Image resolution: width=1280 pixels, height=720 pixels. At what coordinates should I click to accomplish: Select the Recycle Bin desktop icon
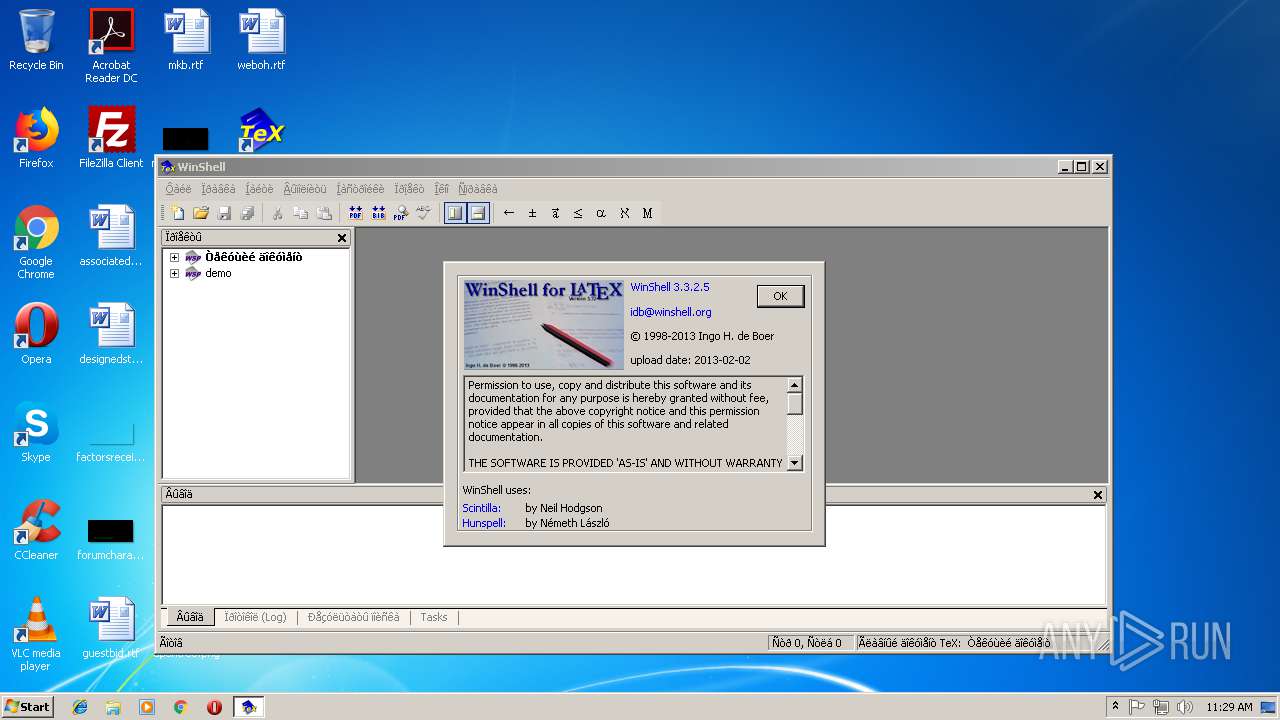pyautogui.click(x=36, y=40)
